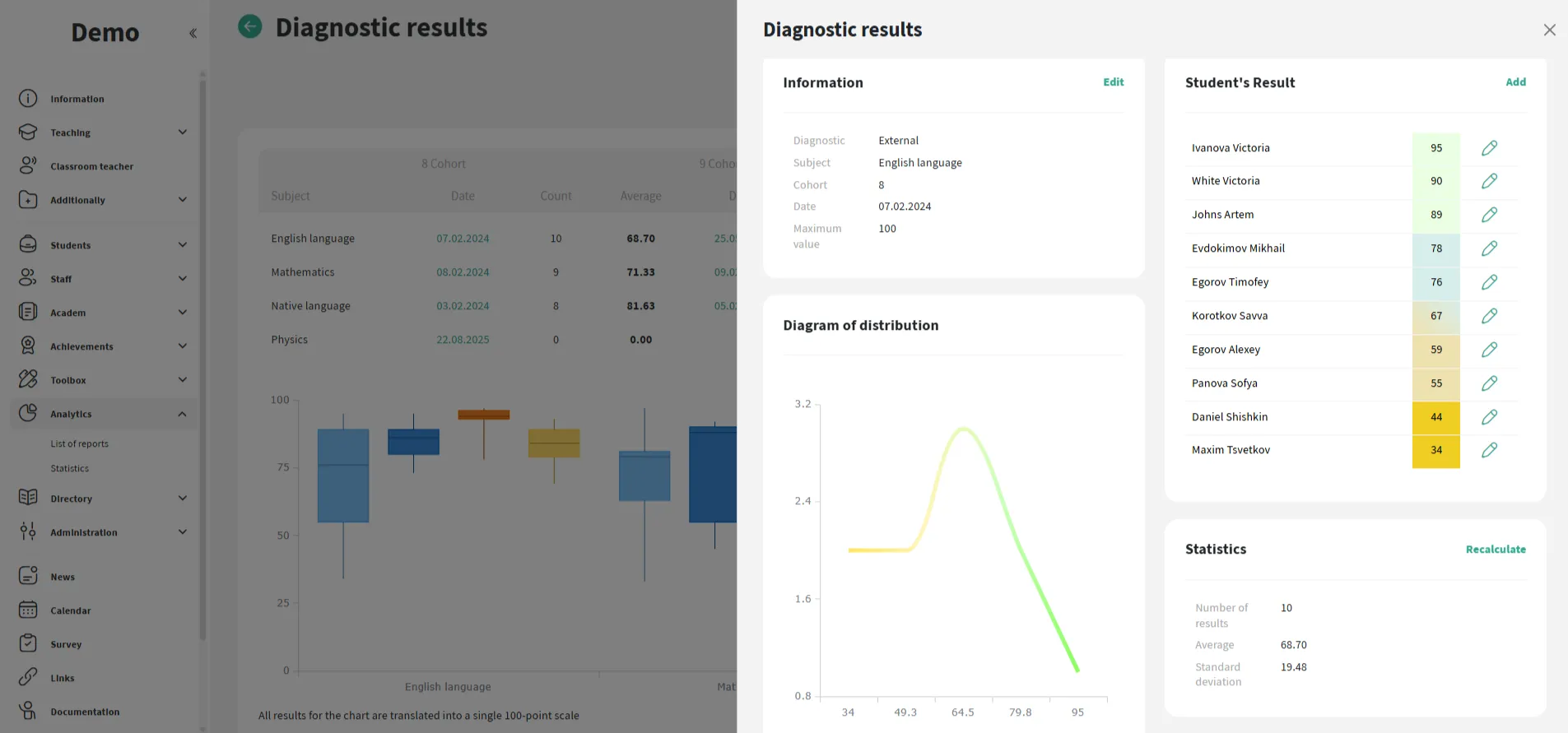Collapse the Analytics section chevron

[x=183, y=414]
